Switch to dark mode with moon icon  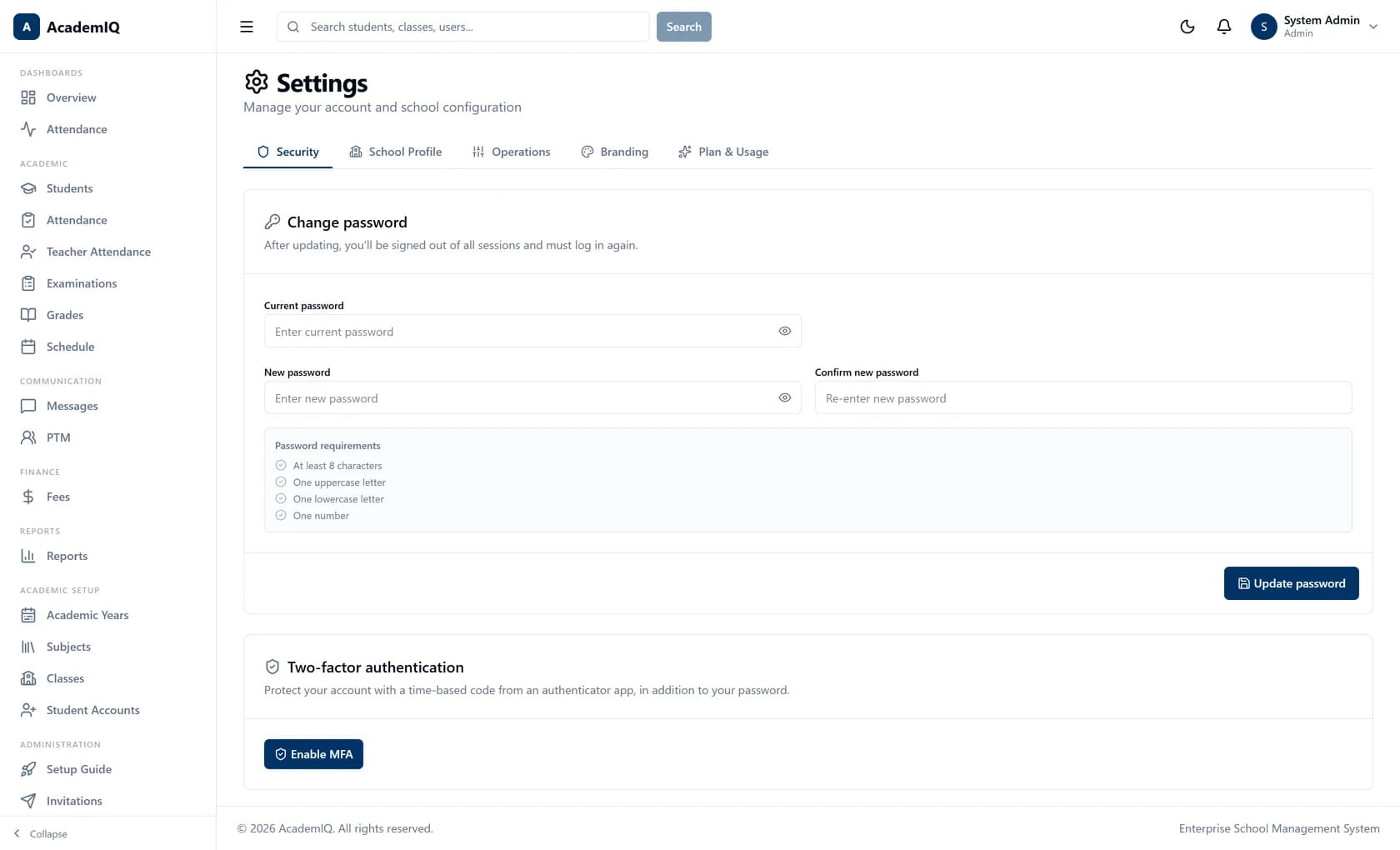click(1187, 27)
